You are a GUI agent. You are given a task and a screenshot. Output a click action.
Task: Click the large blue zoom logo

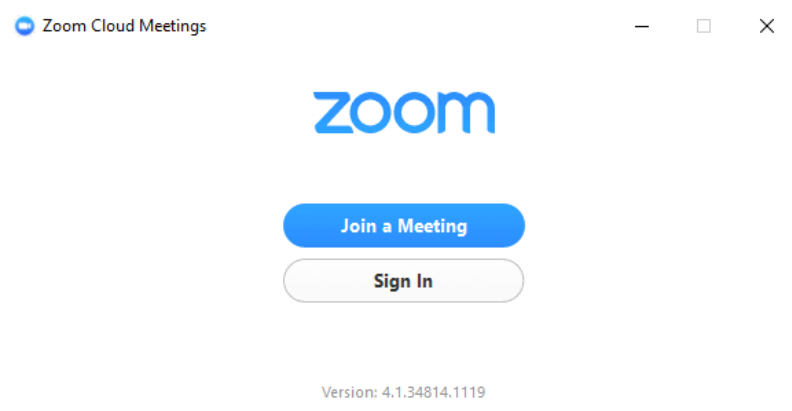tap(403, 113)
